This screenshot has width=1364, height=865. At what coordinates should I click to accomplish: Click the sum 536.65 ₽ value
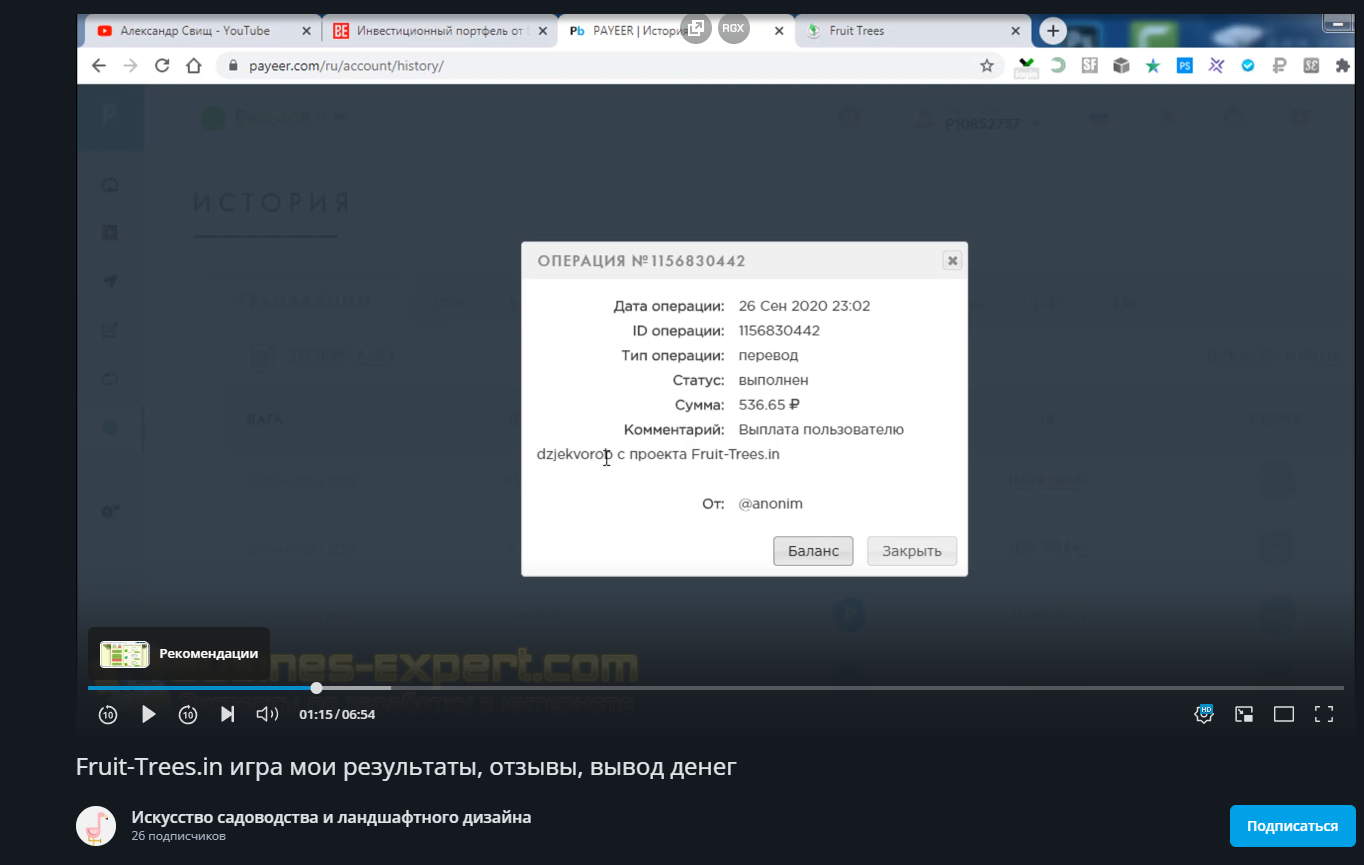(x=769, y=405)
